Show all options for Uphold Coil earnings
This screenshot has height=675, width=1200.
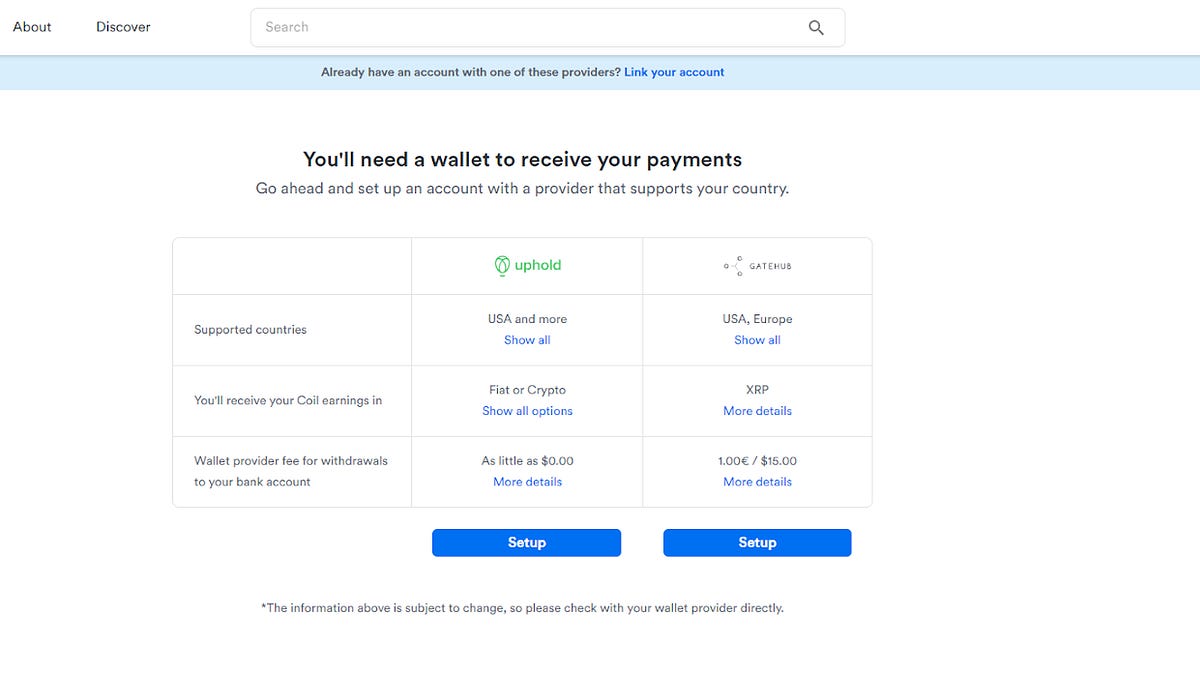tap(527, 411)
